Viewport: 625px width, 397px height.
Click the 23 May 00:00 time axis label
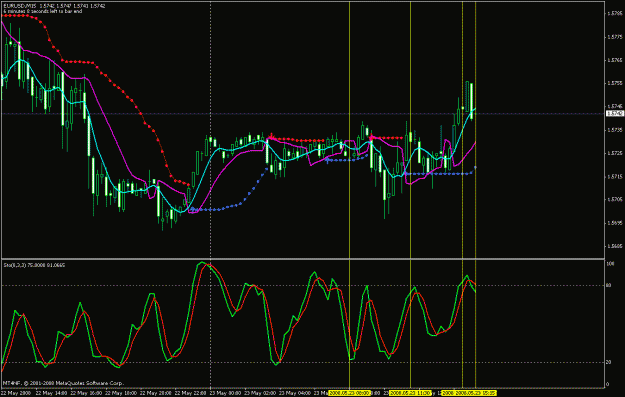pyautogui.click(x=224, y=393)
